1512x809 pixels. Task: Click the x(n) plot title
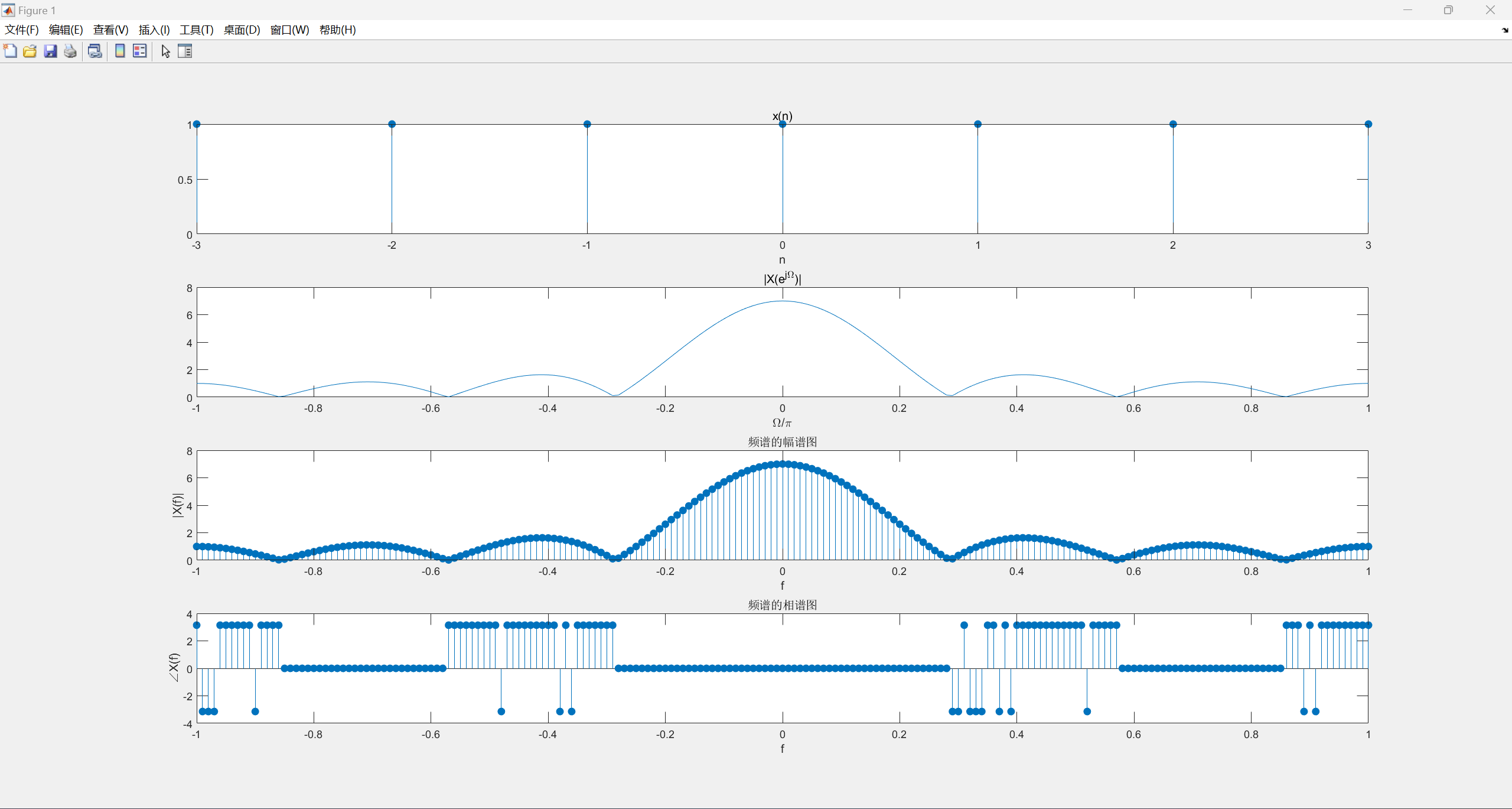click(x=782, y=116)
